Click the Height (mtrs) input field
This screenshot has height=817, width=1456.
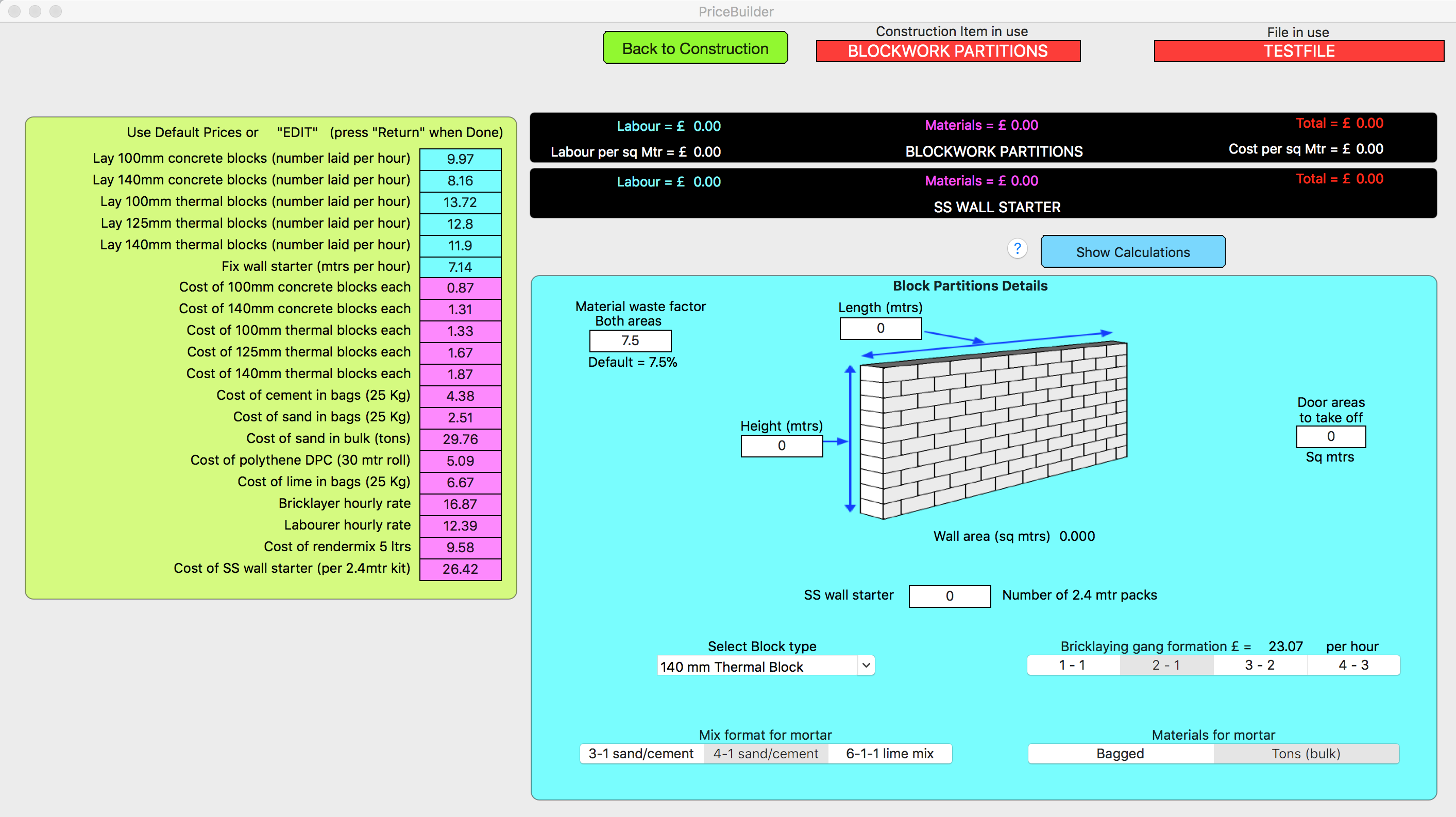pyautogui.click(x=782, y=446)
